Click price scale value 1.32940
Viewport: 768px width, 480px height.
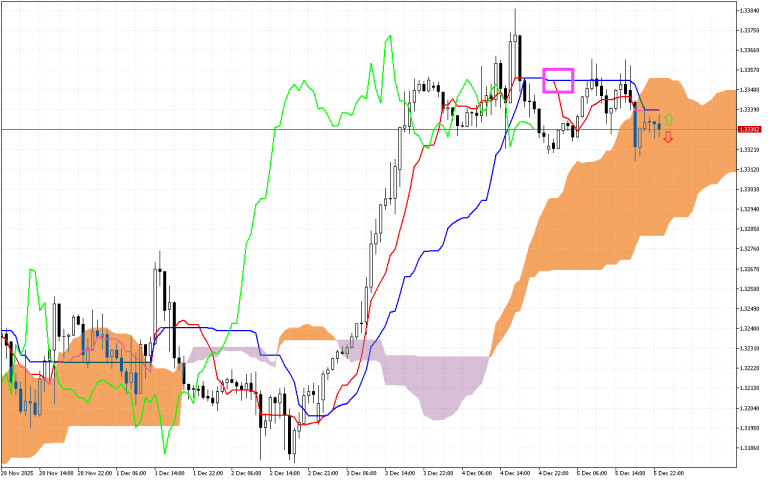point(749,209)
